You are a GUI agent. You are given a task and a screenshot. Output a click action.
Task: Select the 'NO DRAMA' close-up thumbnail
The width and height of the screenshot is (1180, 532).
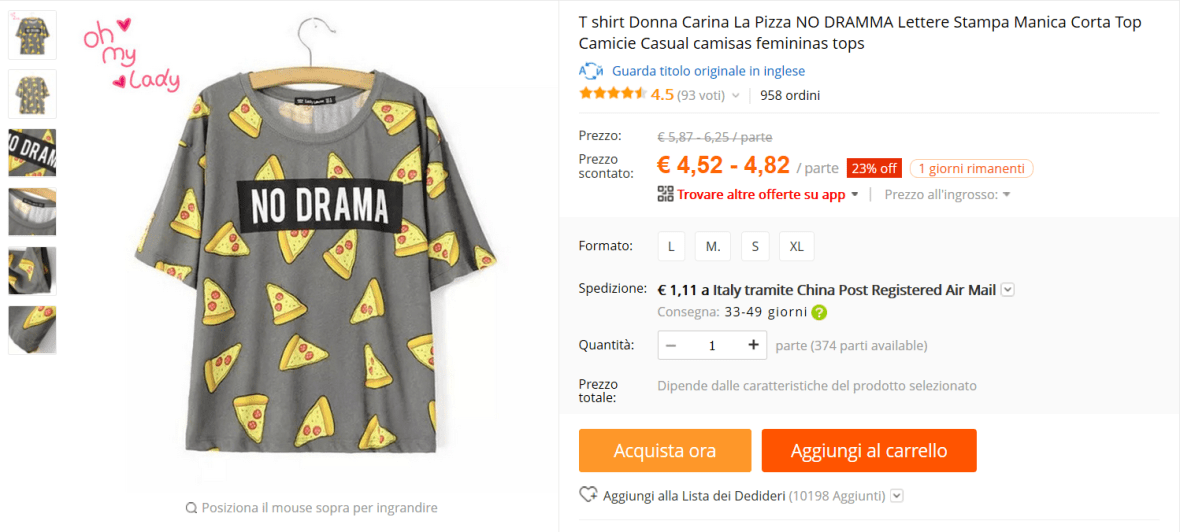pyautogui.click(x=32, y=153)
